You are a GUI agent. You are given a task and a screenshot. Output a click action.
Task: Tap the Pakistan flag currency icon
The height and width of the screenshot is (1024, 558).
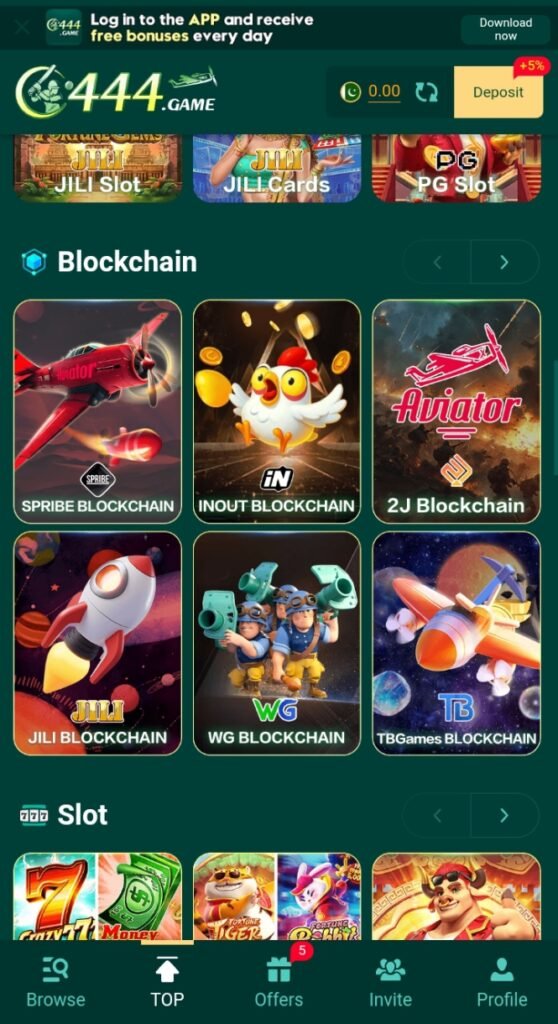(350, 92)
